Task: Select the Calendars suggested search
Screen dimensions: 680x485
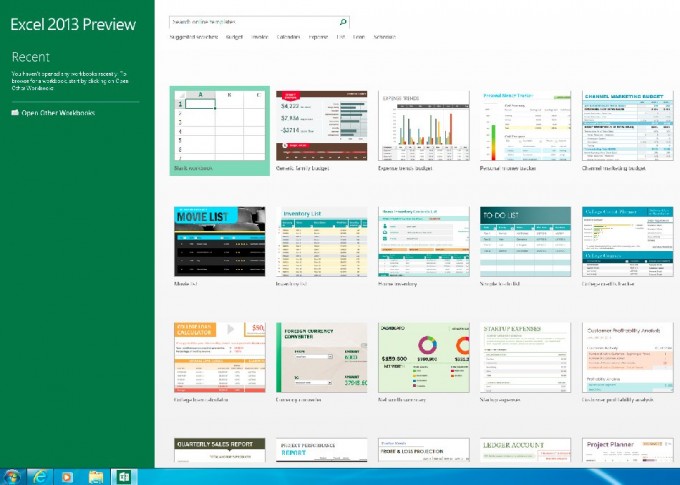Action: pyautogui.click(x=288, y=37)
